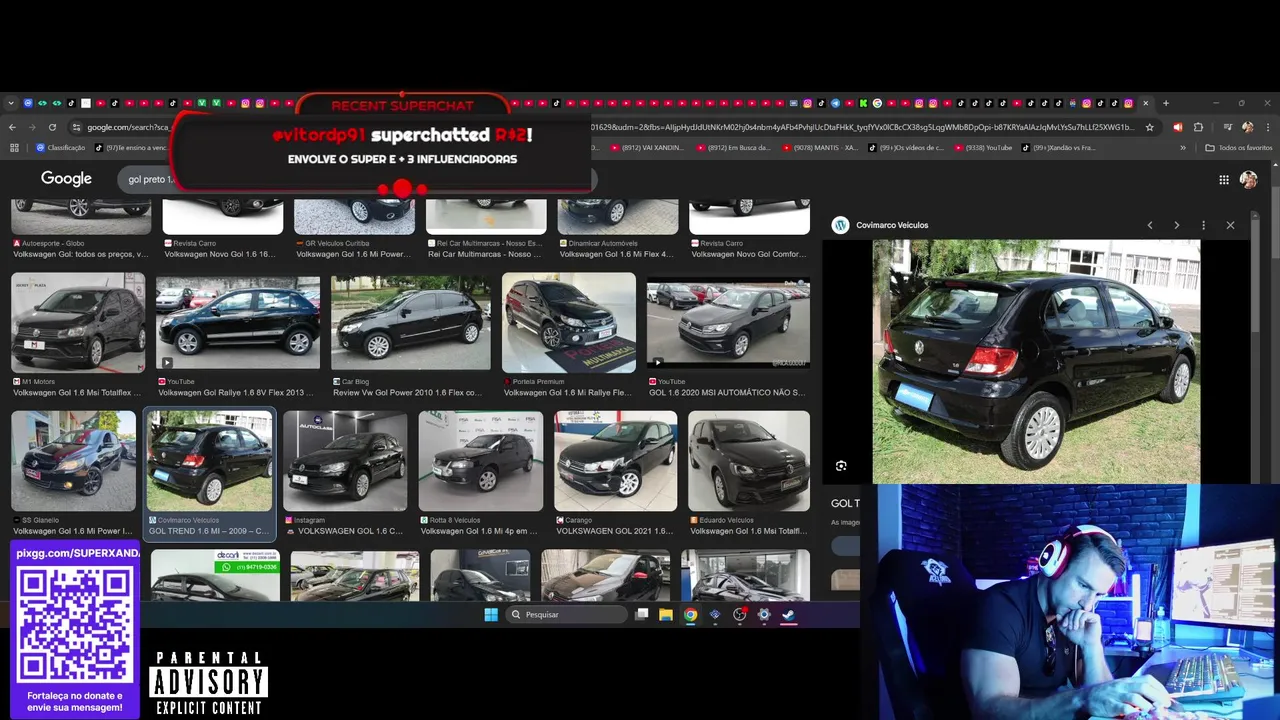
Task: Click the Windows taskbar Pesquisar search box
Action: [x=565, y=615]
